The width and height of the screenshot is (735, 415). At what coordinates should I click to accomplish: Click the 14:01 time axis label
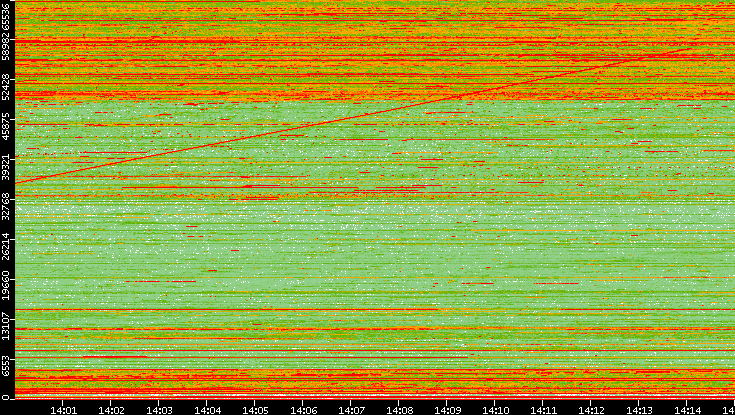(63, 410)
